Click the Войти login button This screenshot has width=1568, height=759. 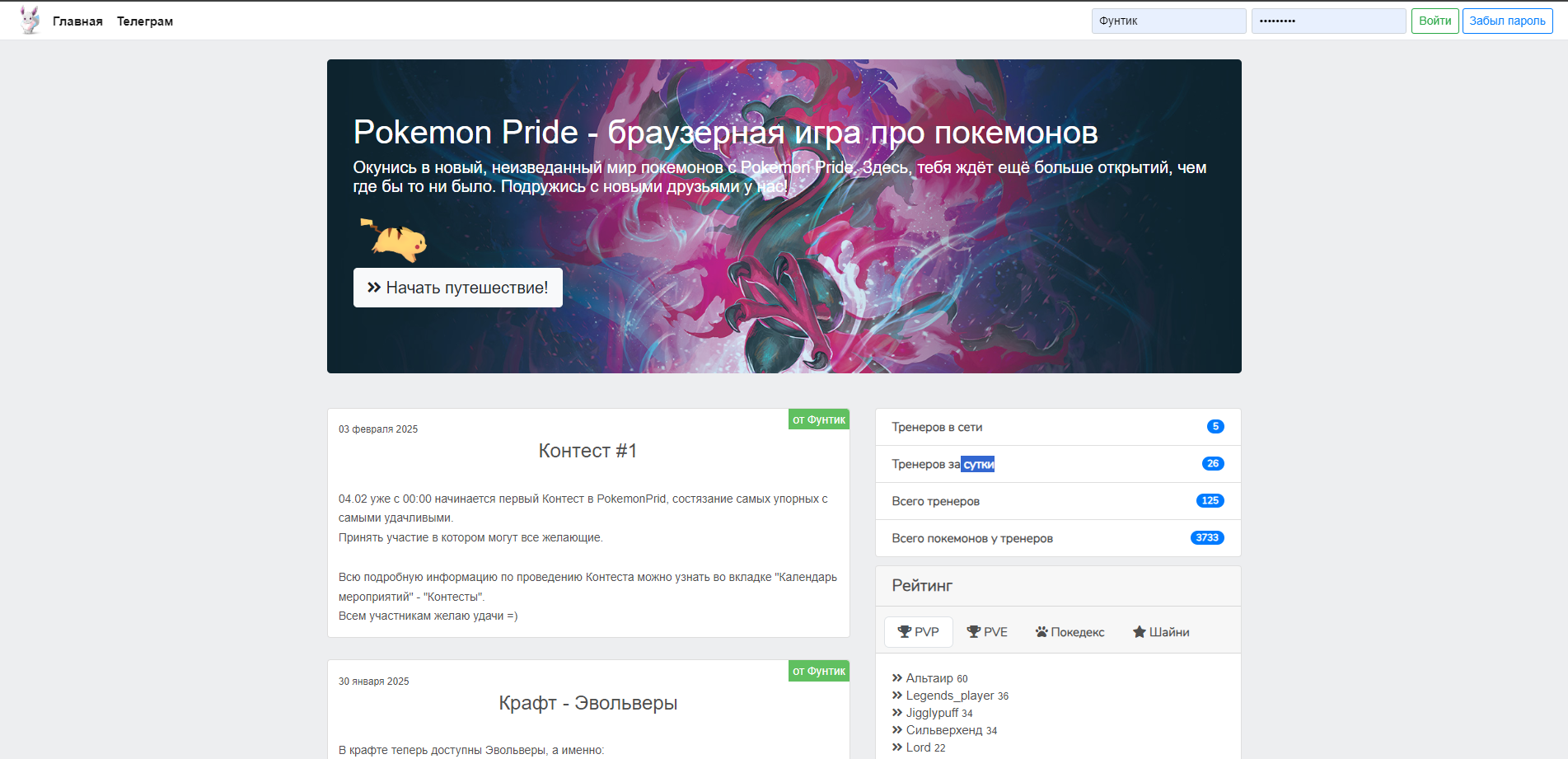(1435, 21)
